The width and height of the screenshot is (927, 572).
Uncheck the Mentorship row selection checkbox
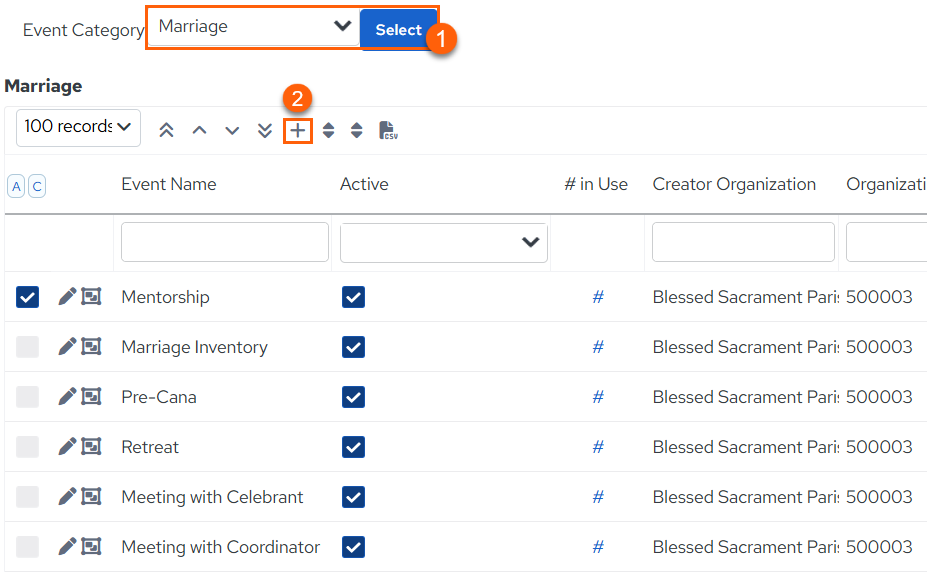tap(27, 297)
